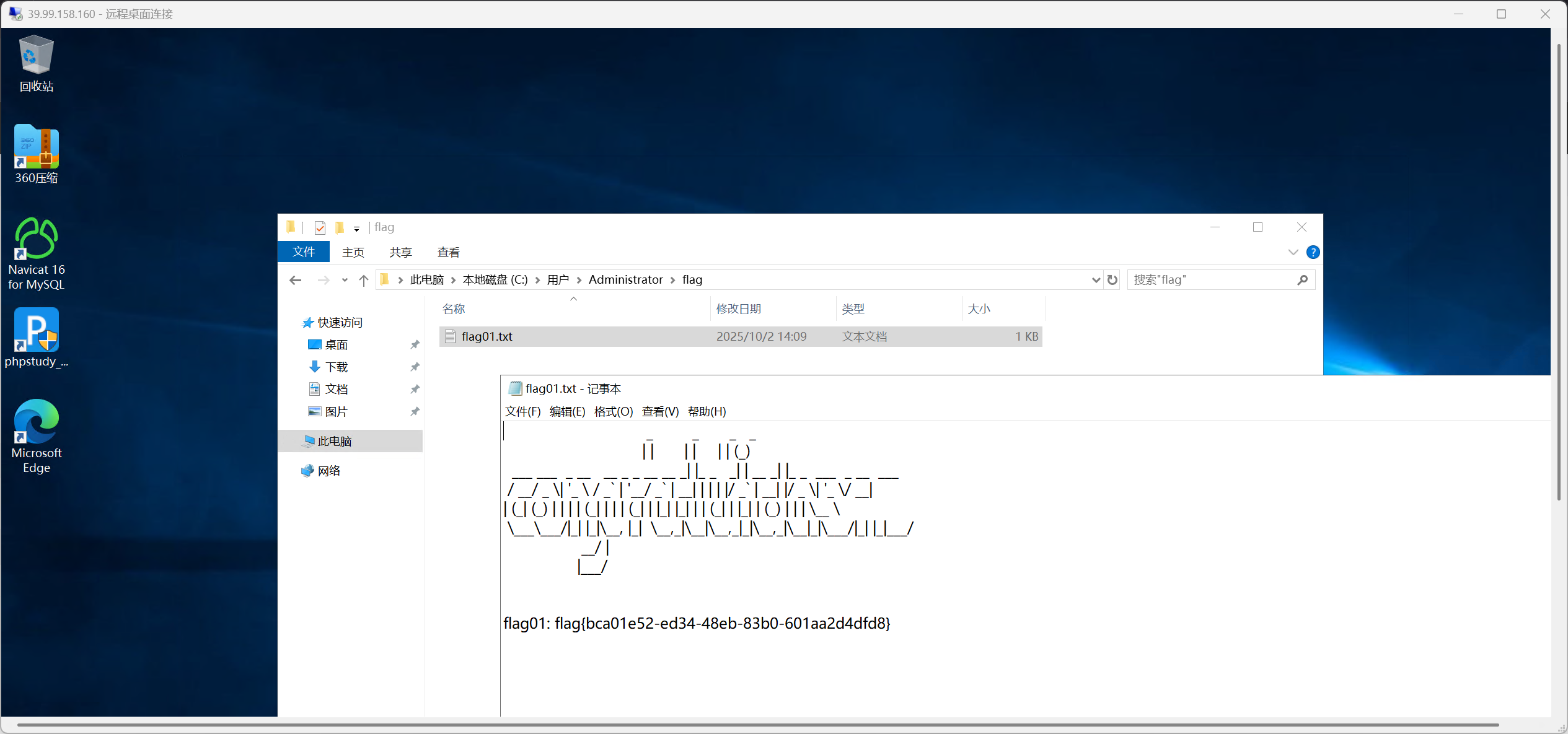Click the Explorer back arrow
Image resolution: width=1568 pixels, height=734 pixels.
tap(296, 280)
